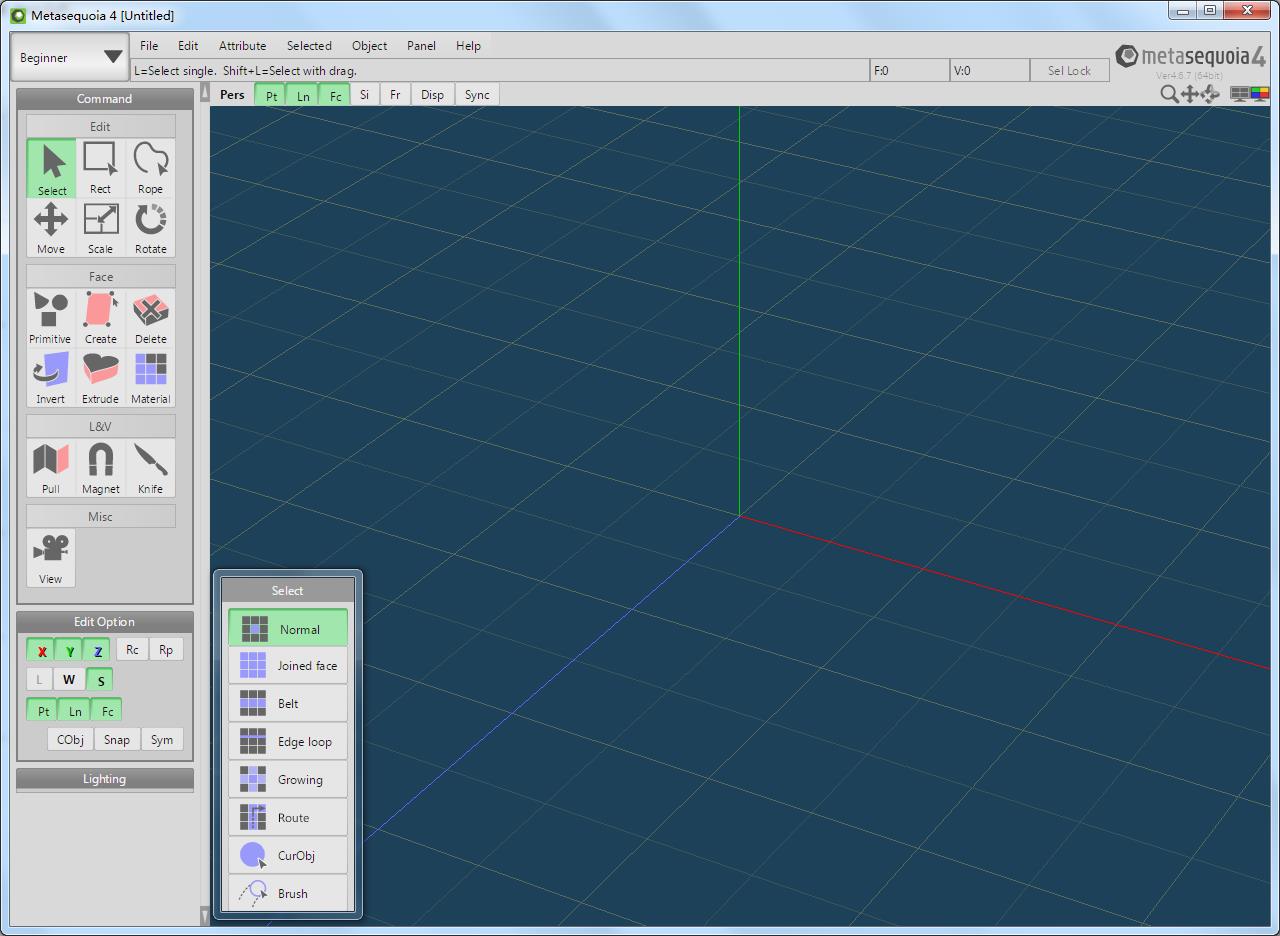Select the Rotate tool
The height and width of the screenshot is (936, 1280).
(x=150, y=228)
